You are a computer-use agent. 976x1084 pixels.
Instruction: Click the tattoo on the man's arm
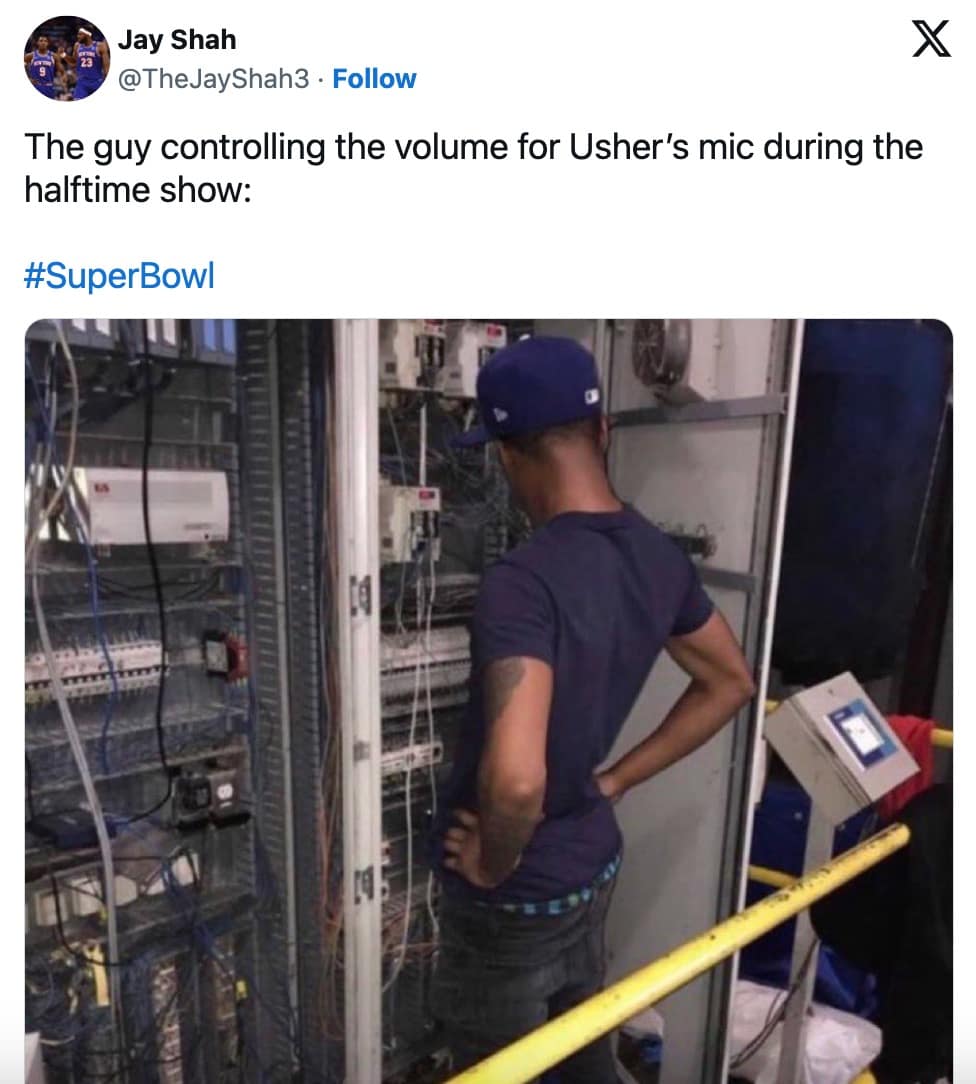[503, 688]
